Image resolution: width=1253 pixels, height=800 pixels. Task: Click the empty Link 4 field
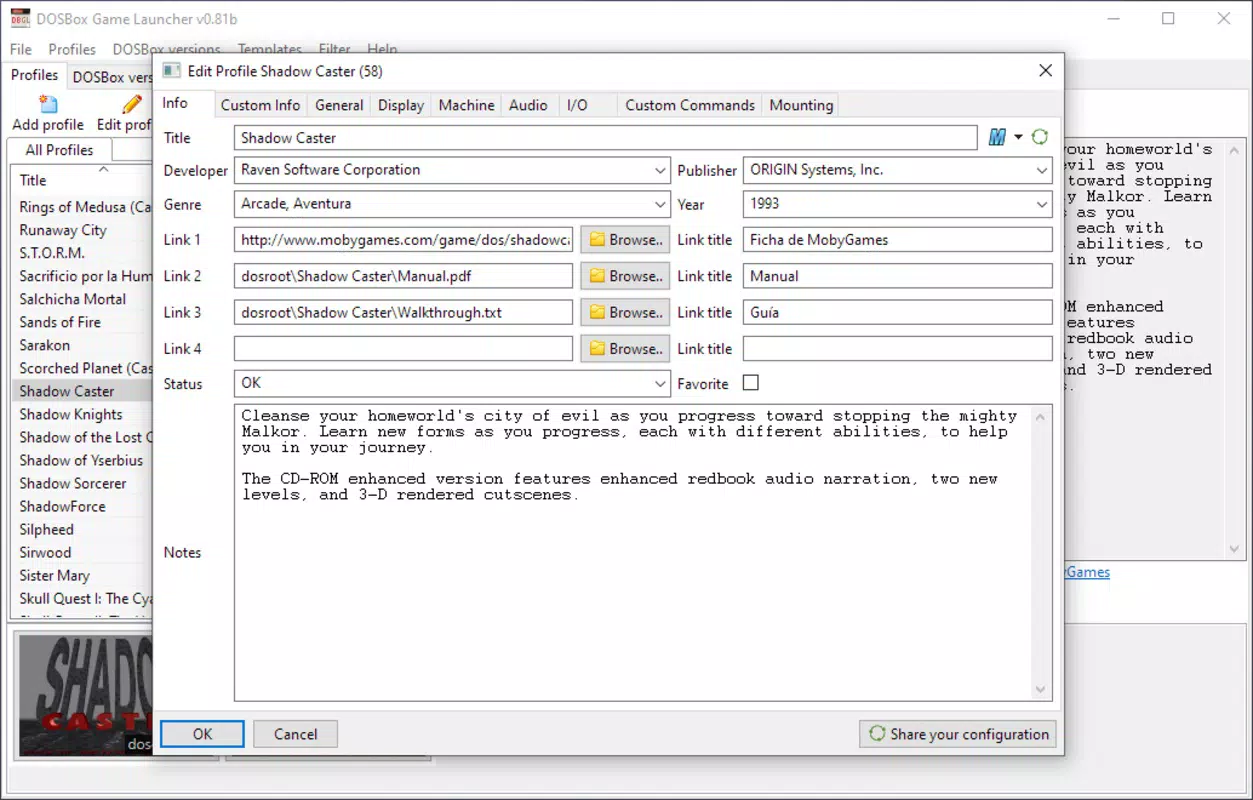(403, 349)
